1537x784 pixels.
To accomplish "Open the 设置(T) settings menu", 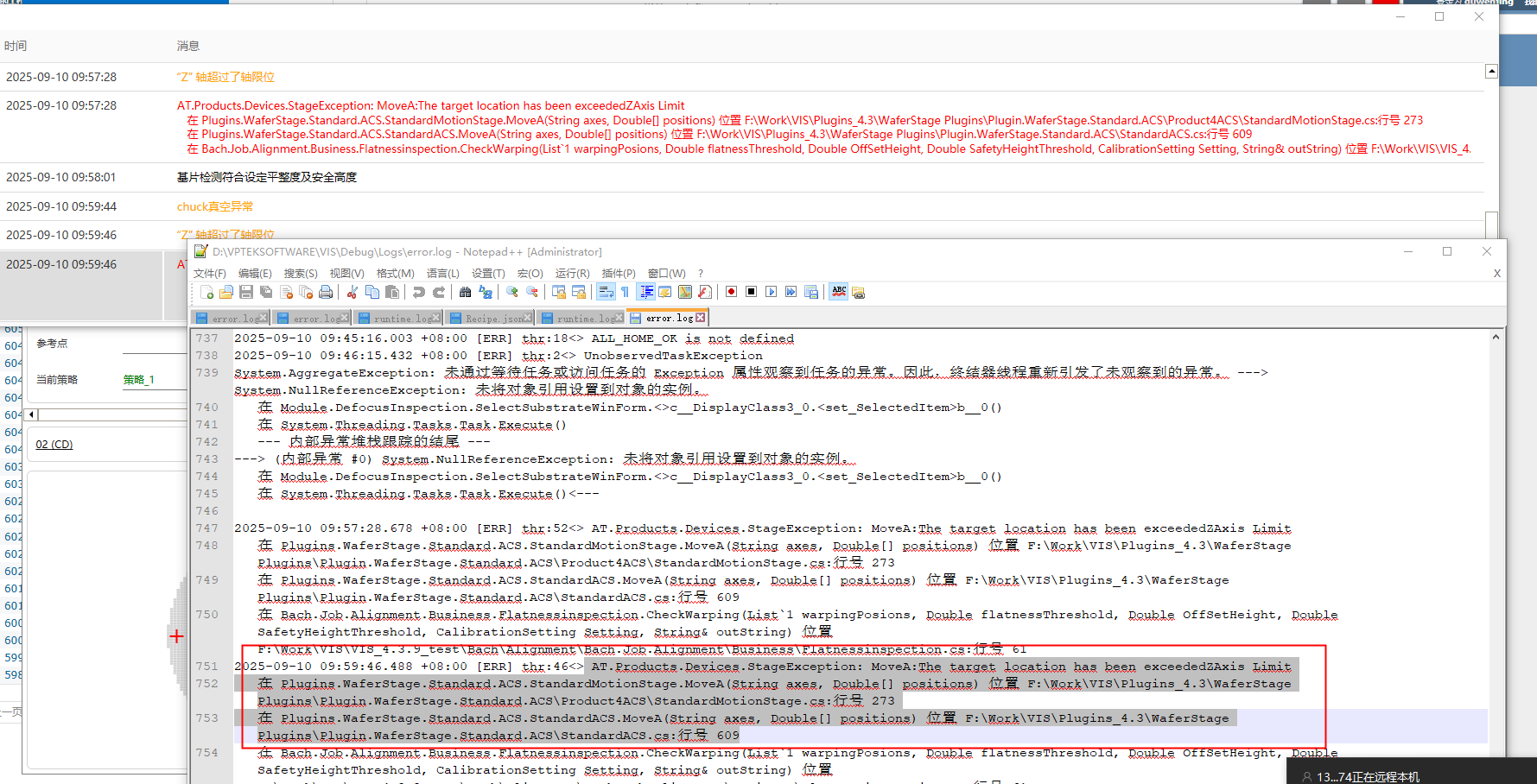I will (487, 274).
